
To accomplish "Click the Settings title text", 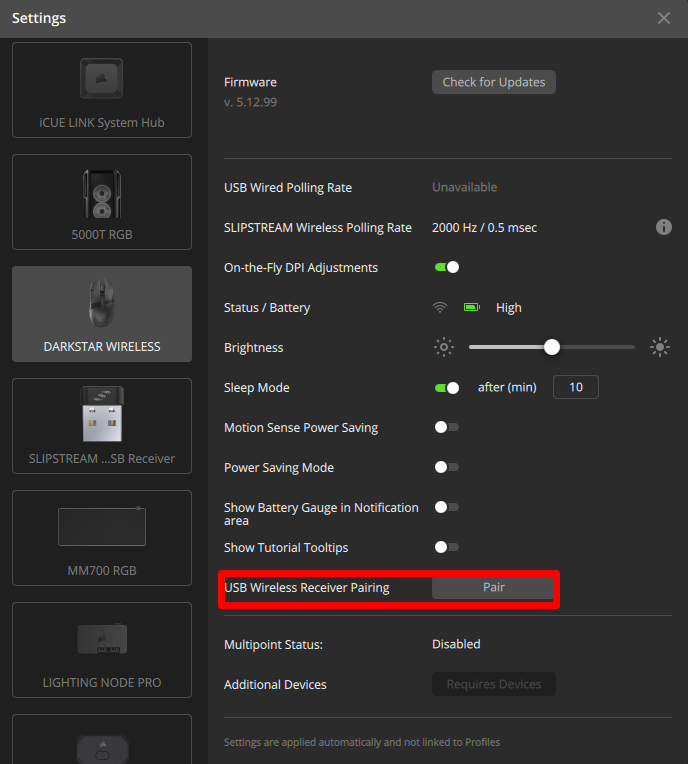I will (x=39, y=19).
